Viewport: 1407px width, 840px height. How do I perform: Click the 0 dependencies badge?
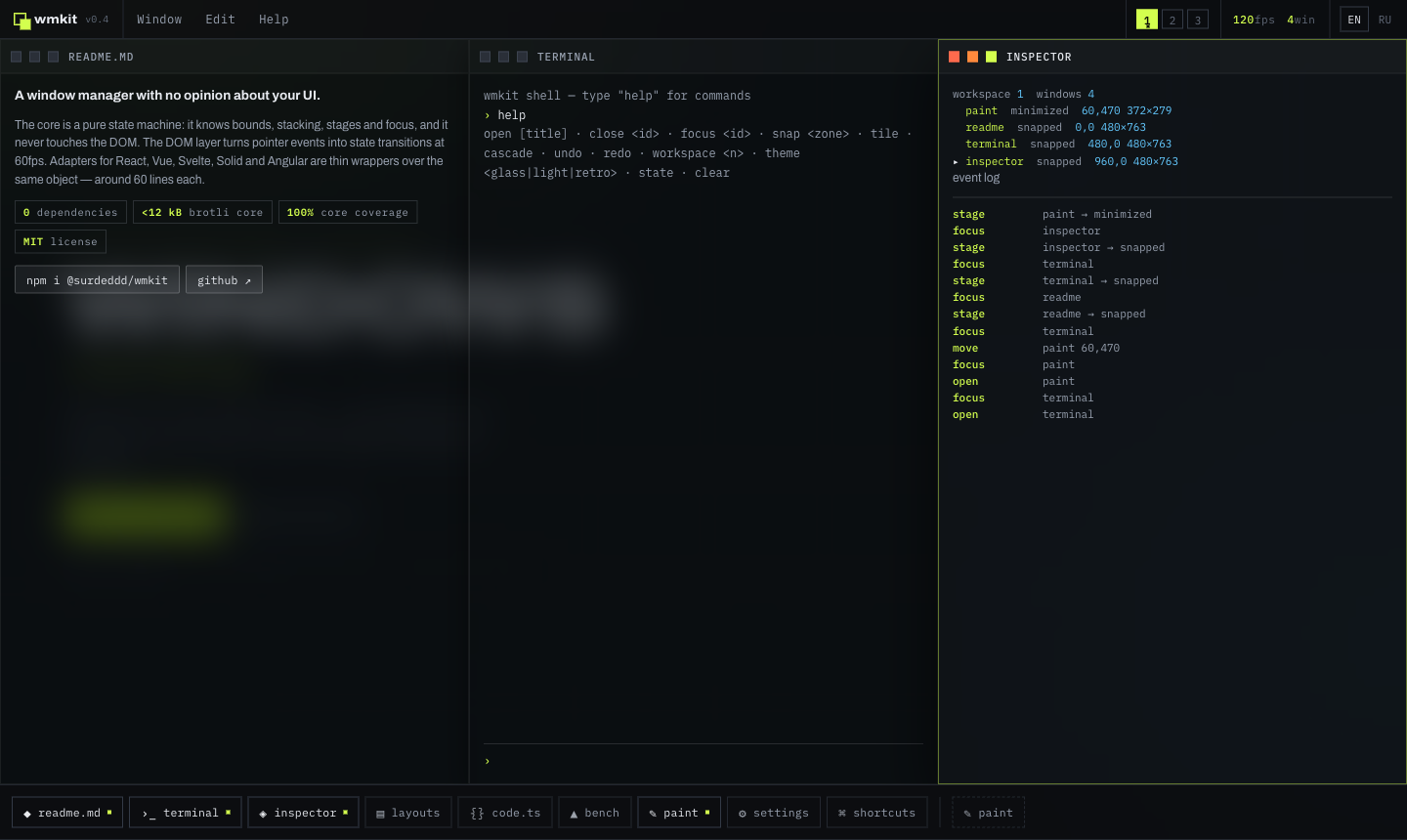(x=70, y=212)
